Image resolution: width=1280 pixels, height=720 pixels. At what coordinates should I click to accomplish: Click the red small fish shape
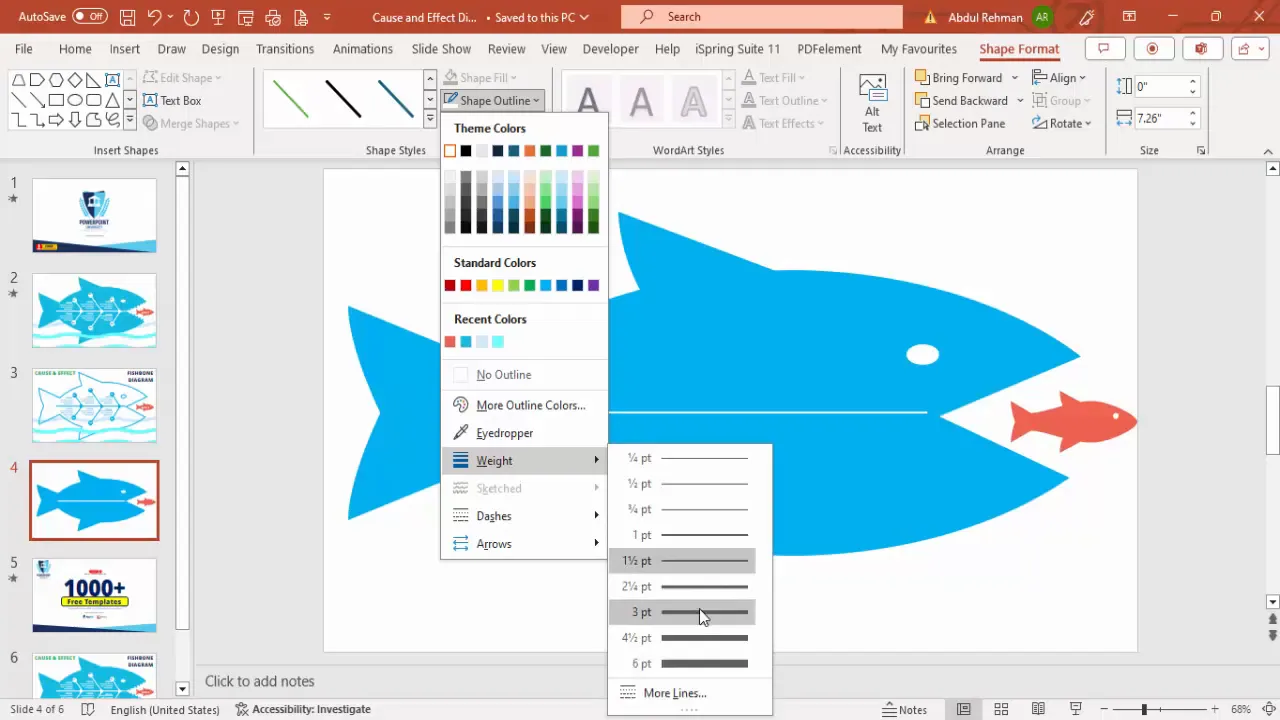point(1073,420)
